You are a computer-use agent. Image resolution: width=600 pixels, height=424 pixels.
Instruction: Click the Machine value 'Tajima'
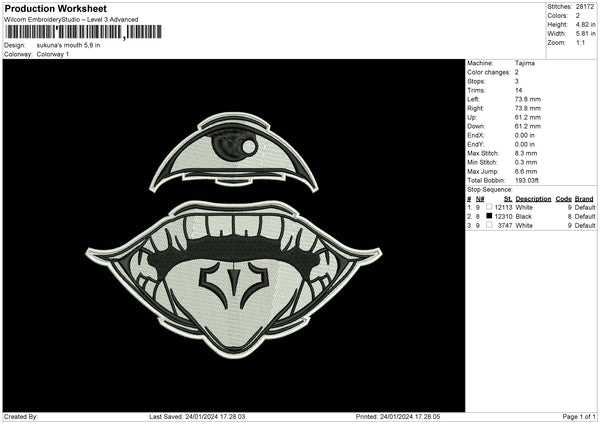[x=525, y=63]
